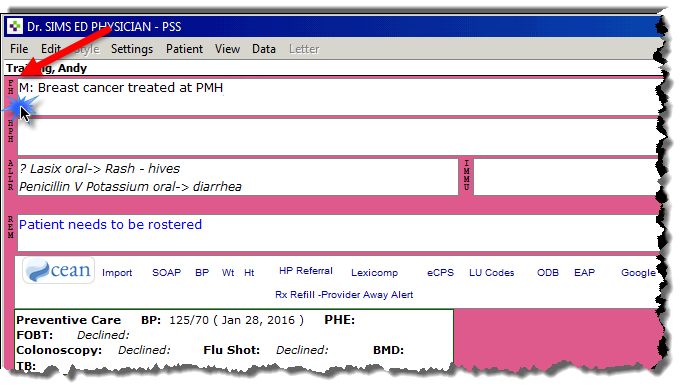The height and width of the screenshot is (391, 698).
Task: Open the HP Referral link
Action: coord(306,271)
